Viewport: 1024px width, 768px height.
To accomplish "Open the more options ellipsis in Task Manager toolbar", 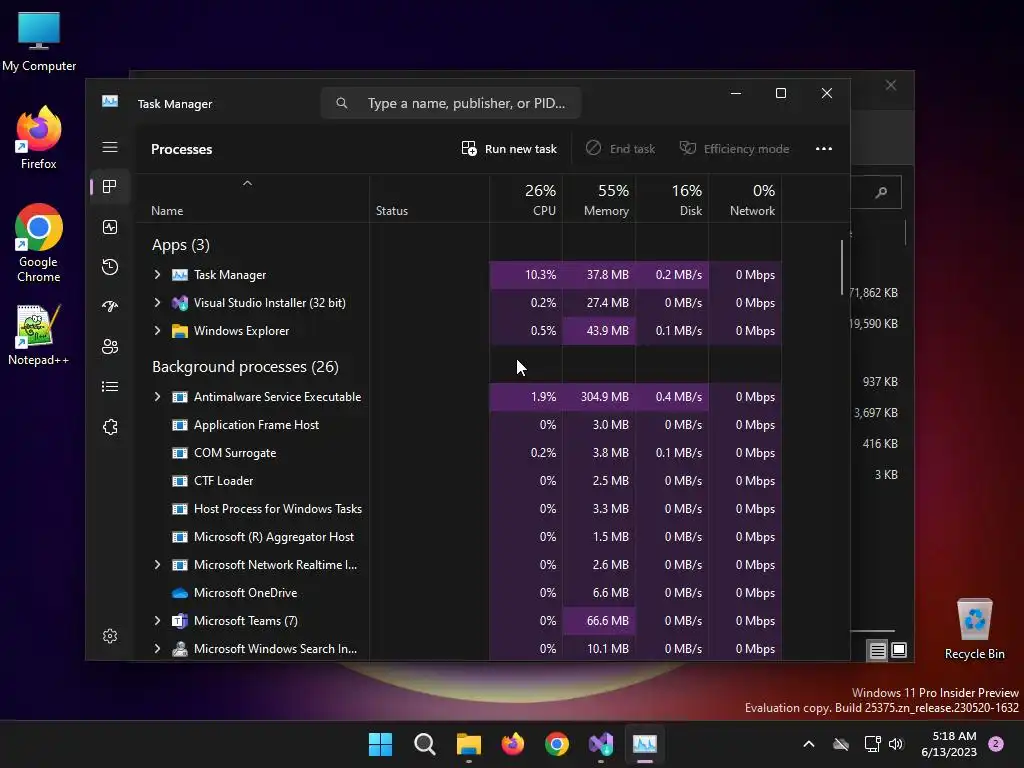I will coord(824,149).
